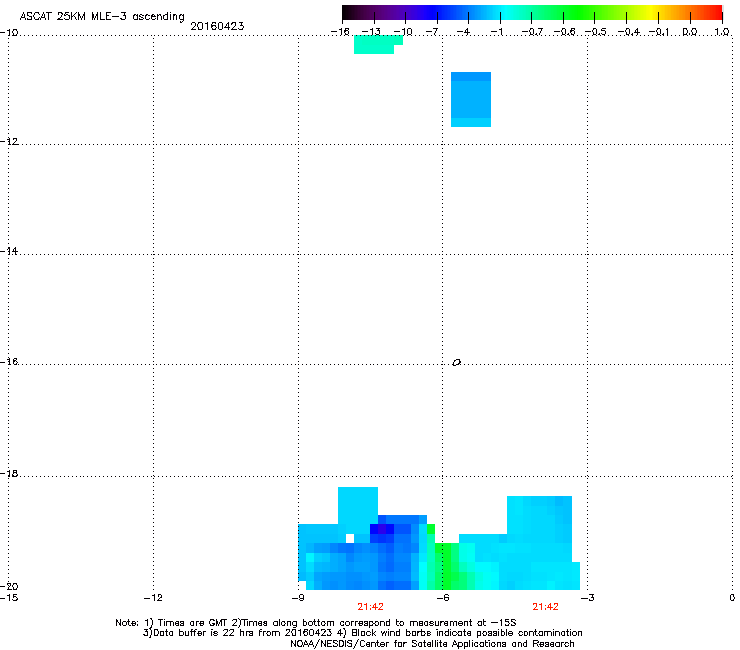Image resolution: width=740 pixels, height=650 pixels.
Task: Click the color scale label '1.0'
Action: [722, 32]
